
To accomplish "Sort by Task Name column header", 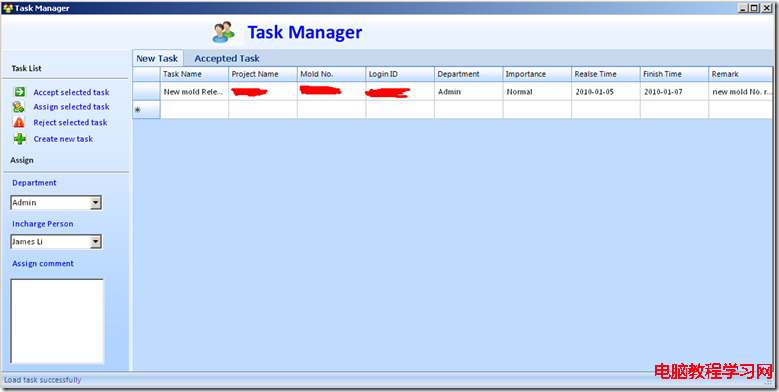I will coord(194,74).
